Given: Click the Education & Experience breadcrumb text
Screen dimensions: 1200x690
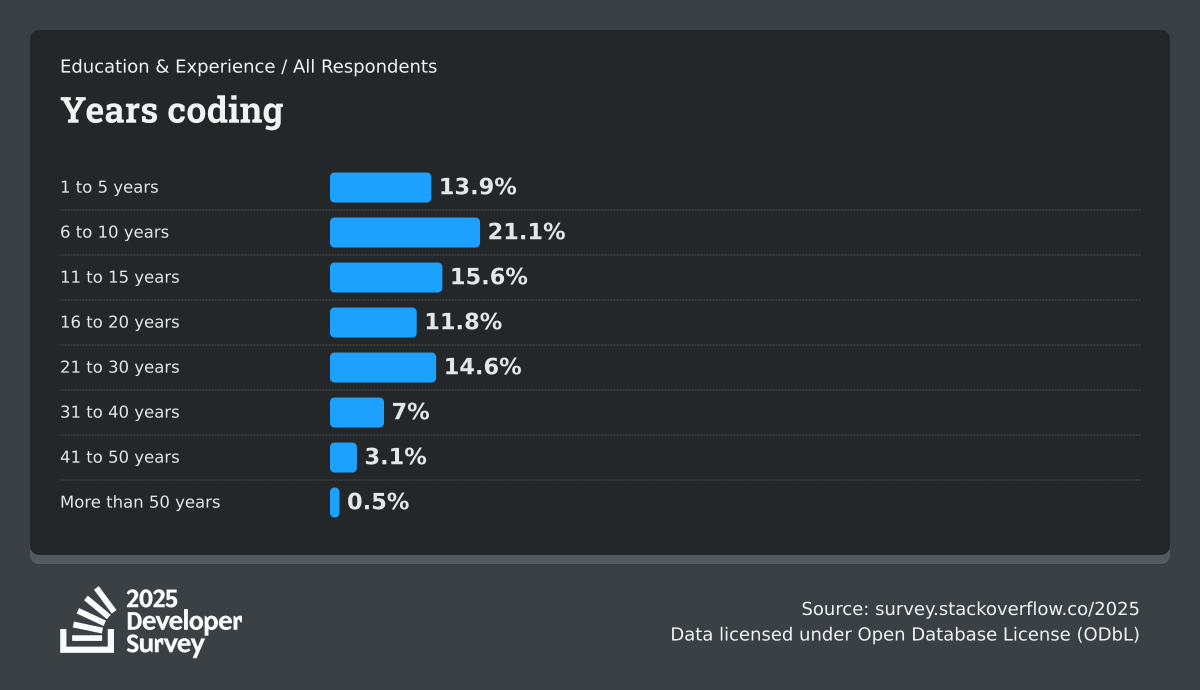Looking at the screenshot, I should tap(167, 67).
